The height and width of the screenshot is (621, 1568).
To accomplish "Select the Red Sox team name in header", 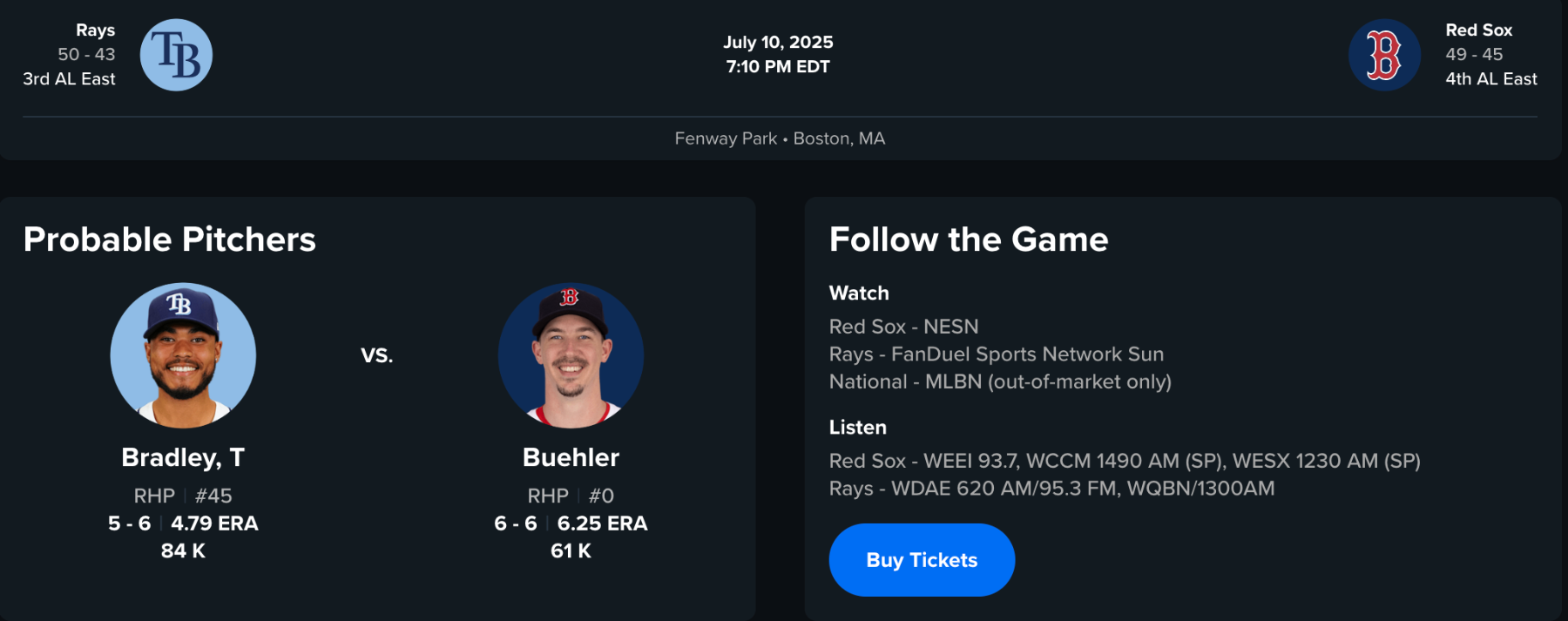I will [1478, 30].
